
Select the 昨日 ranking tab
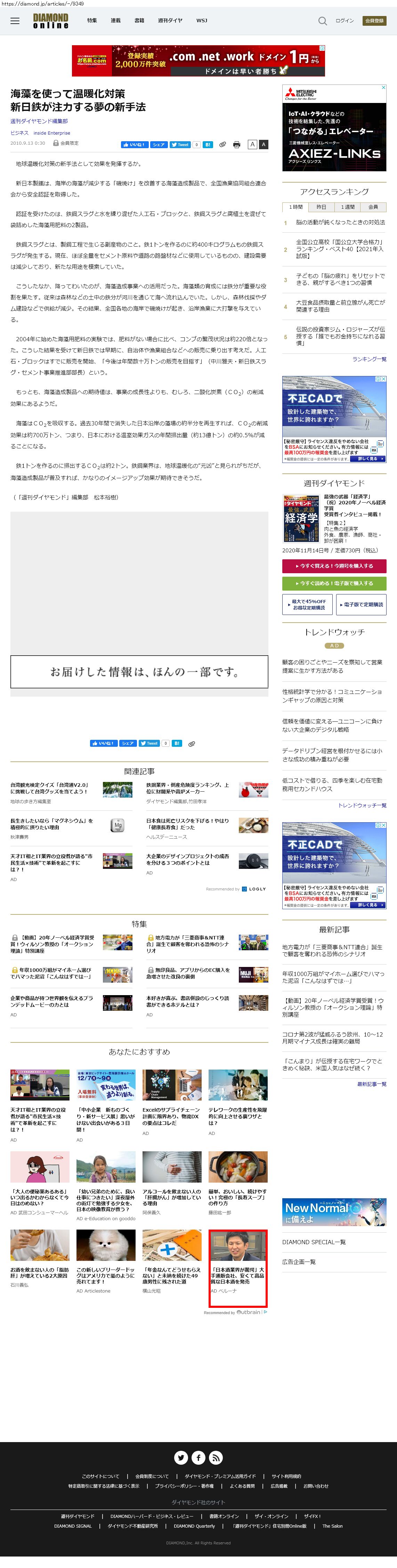321,207
